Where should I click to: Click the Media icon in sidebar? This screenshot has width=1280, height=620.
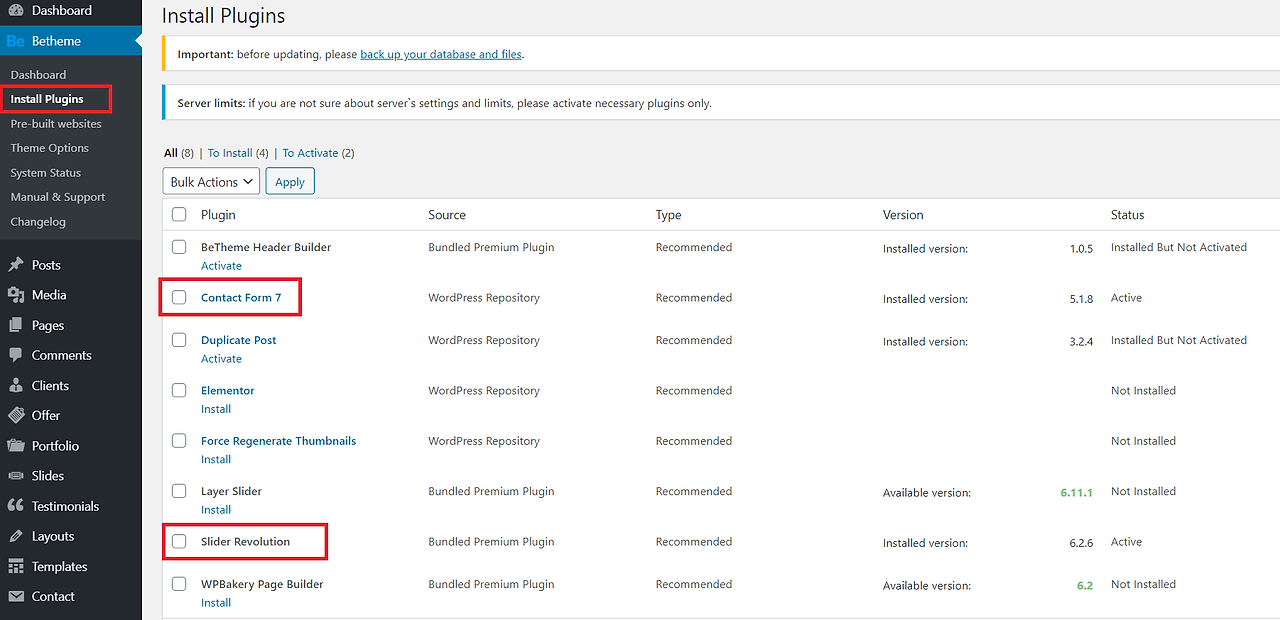tap(16, 295)
